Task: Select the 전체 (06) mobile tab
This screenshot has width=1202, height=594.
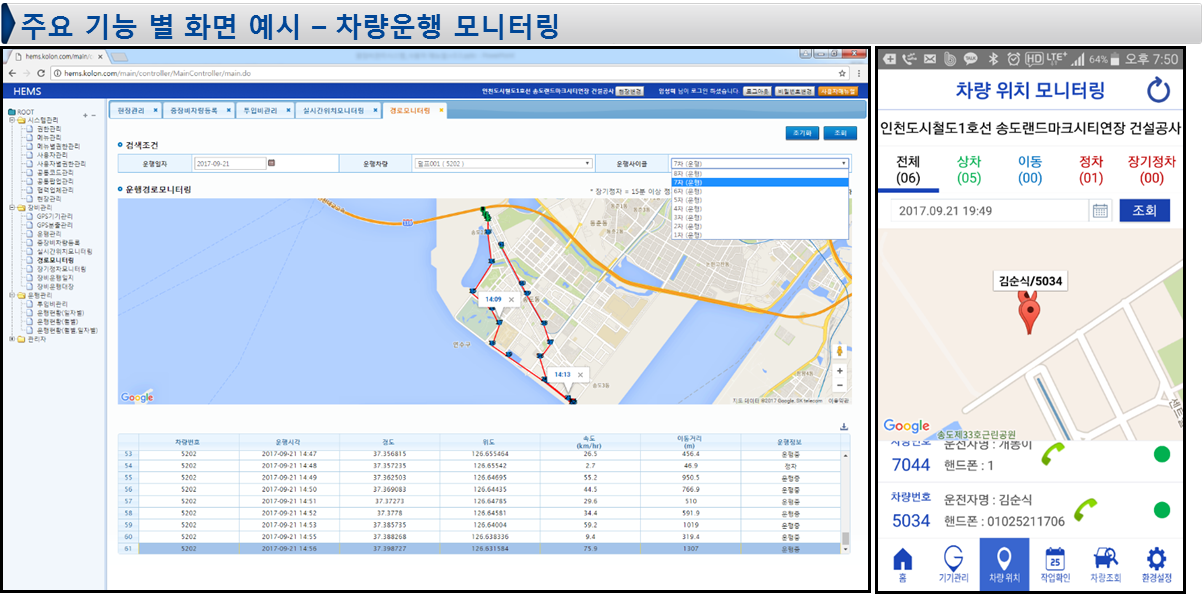Action: pyautogui.click(x=908, y=169)
